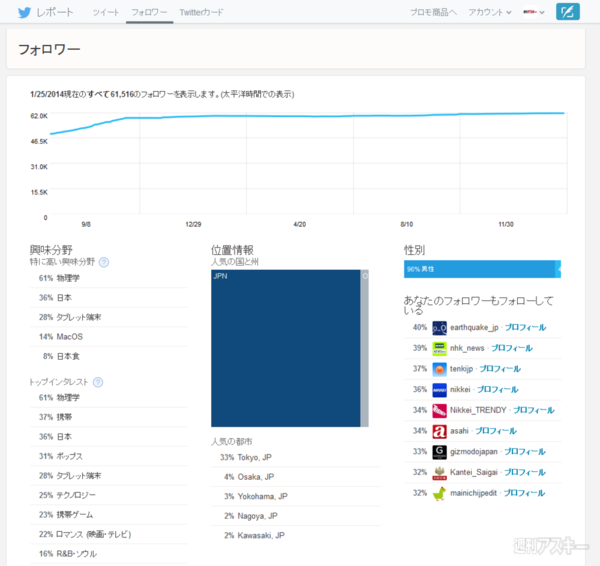Image resolution: width=600 pixels, height=566 pixels.
Task: Click the Kantei_Saigai avatar icon
Action: coord(439,473)
